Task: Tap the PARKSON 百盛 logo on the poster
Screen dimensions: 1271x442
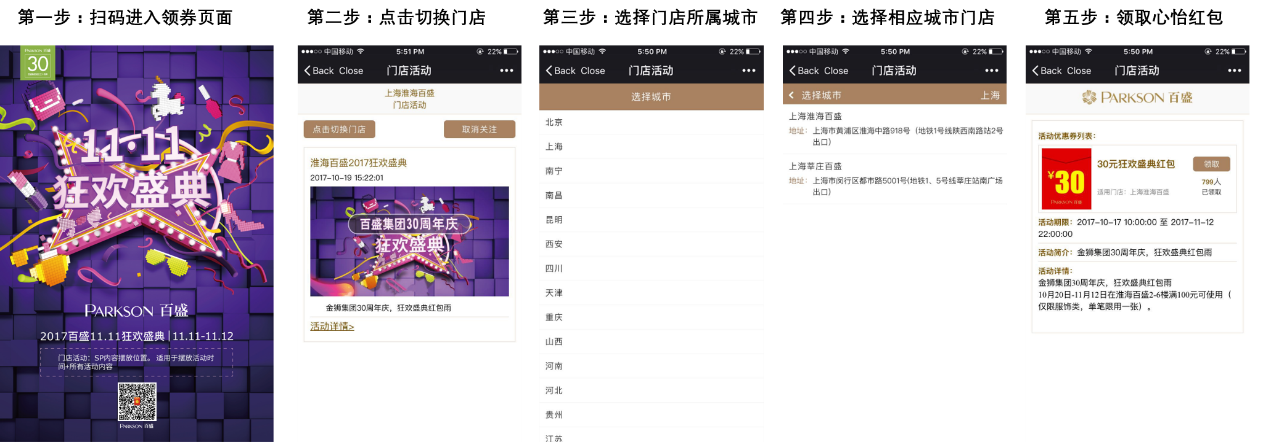Action: [x=136, y=311]
